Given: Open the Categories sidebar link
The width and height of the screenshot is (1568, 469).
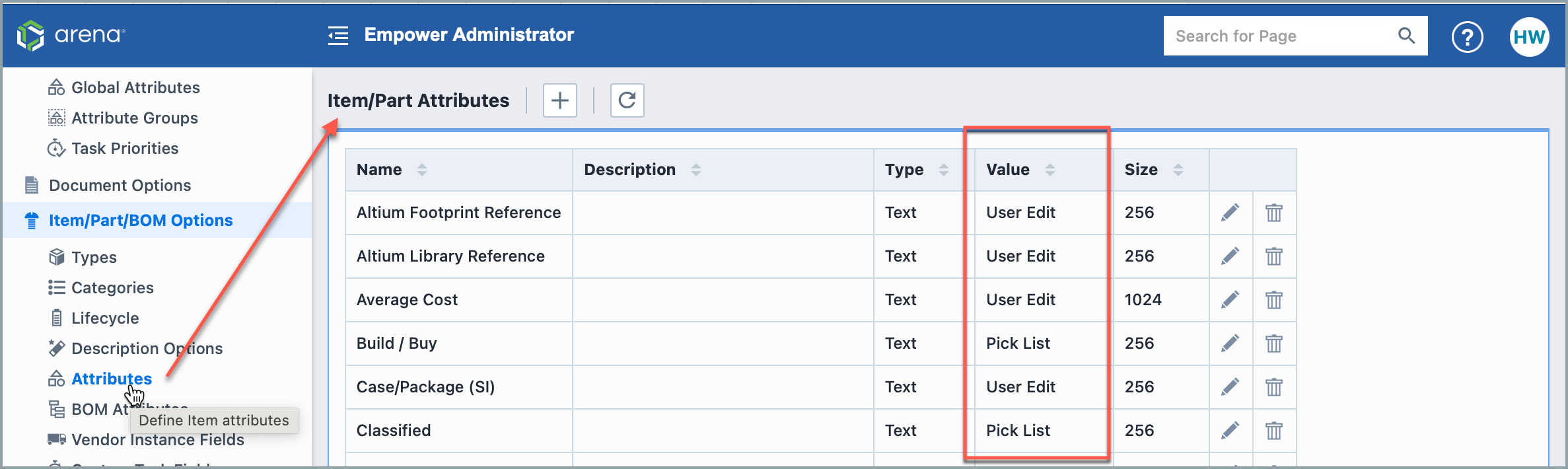Looking at the screenshot, I should coord(112,288).
